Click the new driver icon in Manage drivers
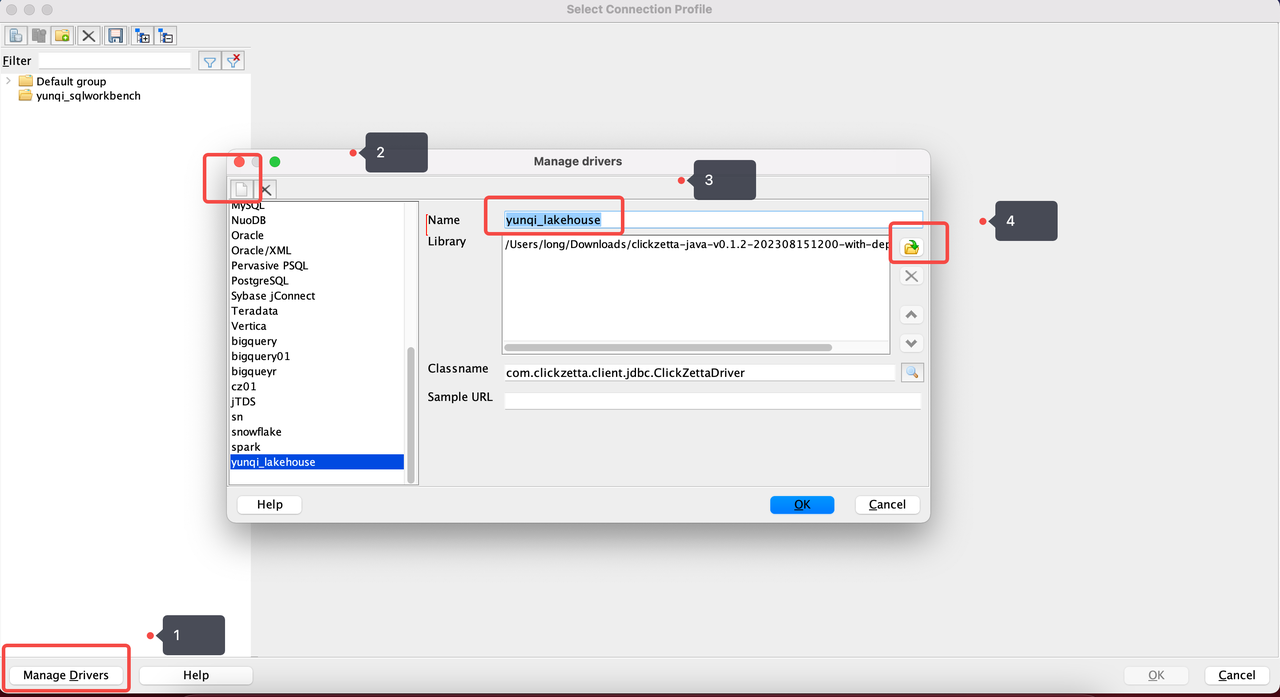Screen dimensions: 1280x697 (x=241, y=189)
